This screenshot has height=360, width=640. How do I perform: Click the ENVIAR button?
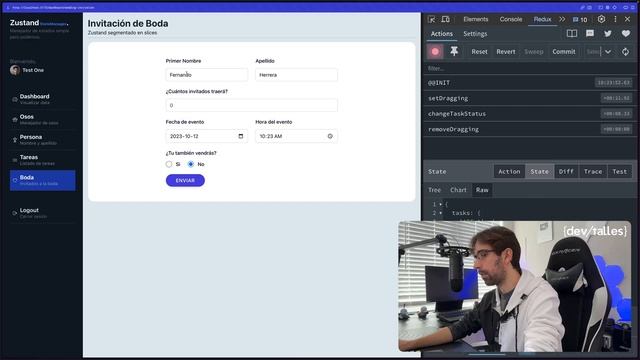click(x=185, y=180)
